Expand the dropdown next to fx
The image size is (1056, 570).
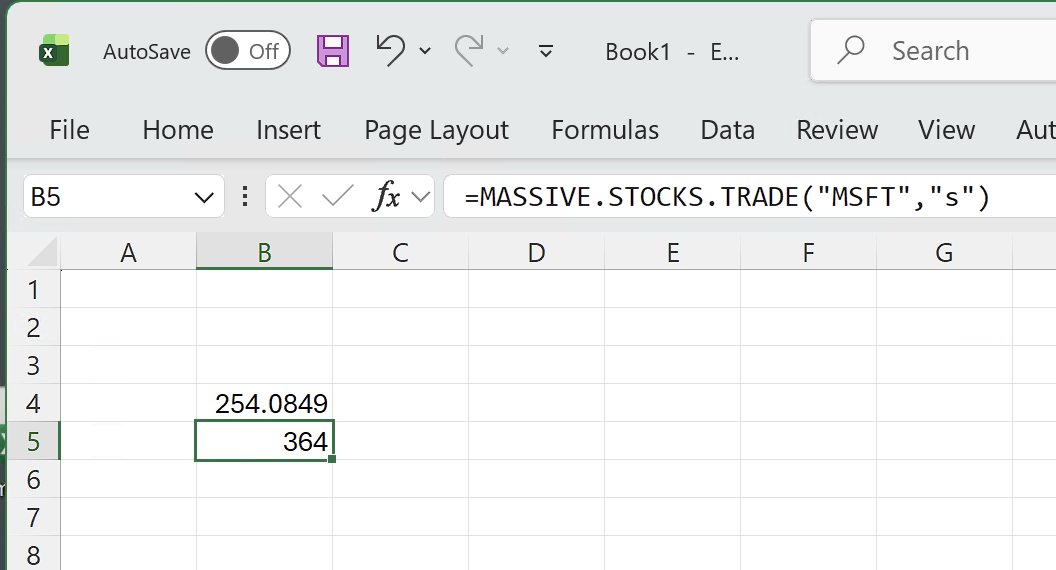[x=421, y=197]
